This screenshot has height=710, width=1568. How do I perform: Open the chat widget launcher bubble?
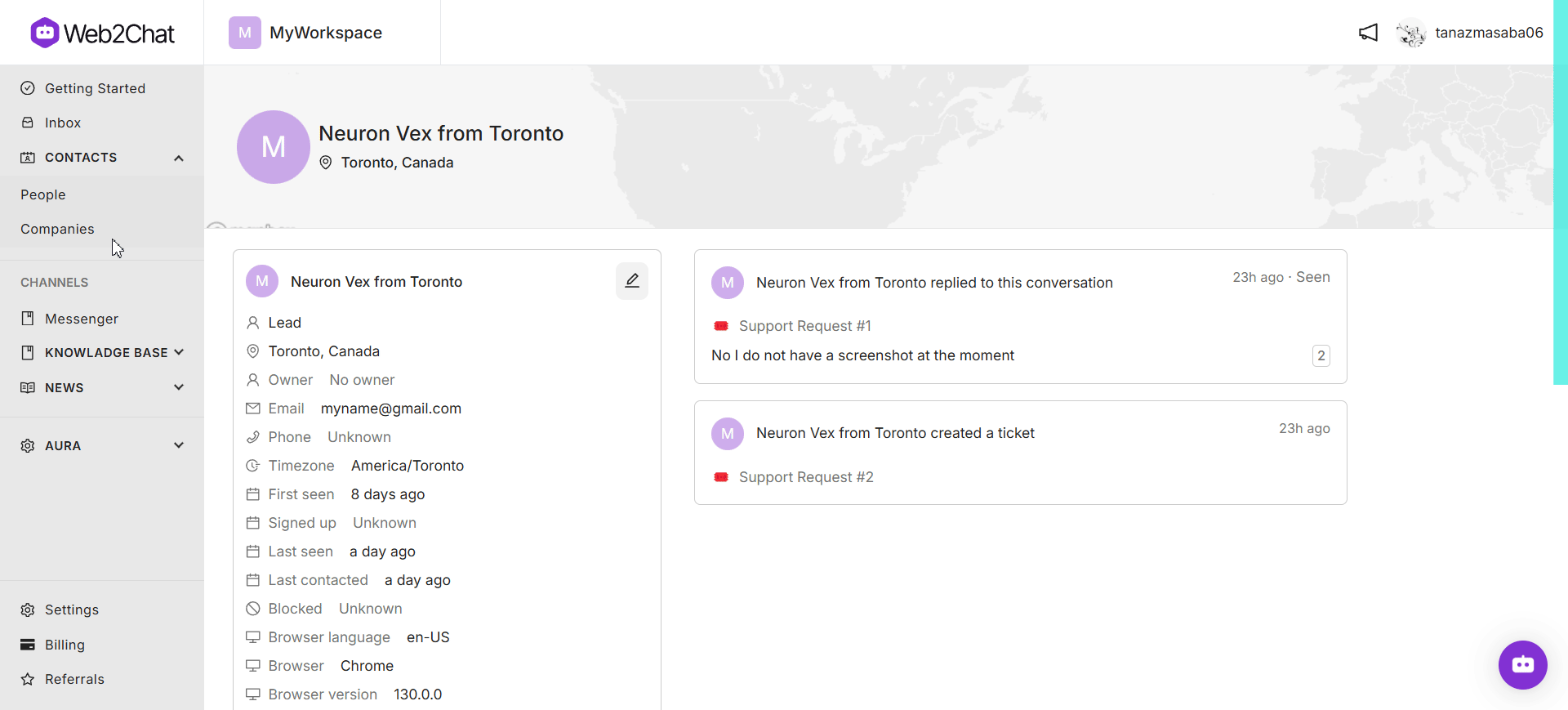tap(1522, 665)
